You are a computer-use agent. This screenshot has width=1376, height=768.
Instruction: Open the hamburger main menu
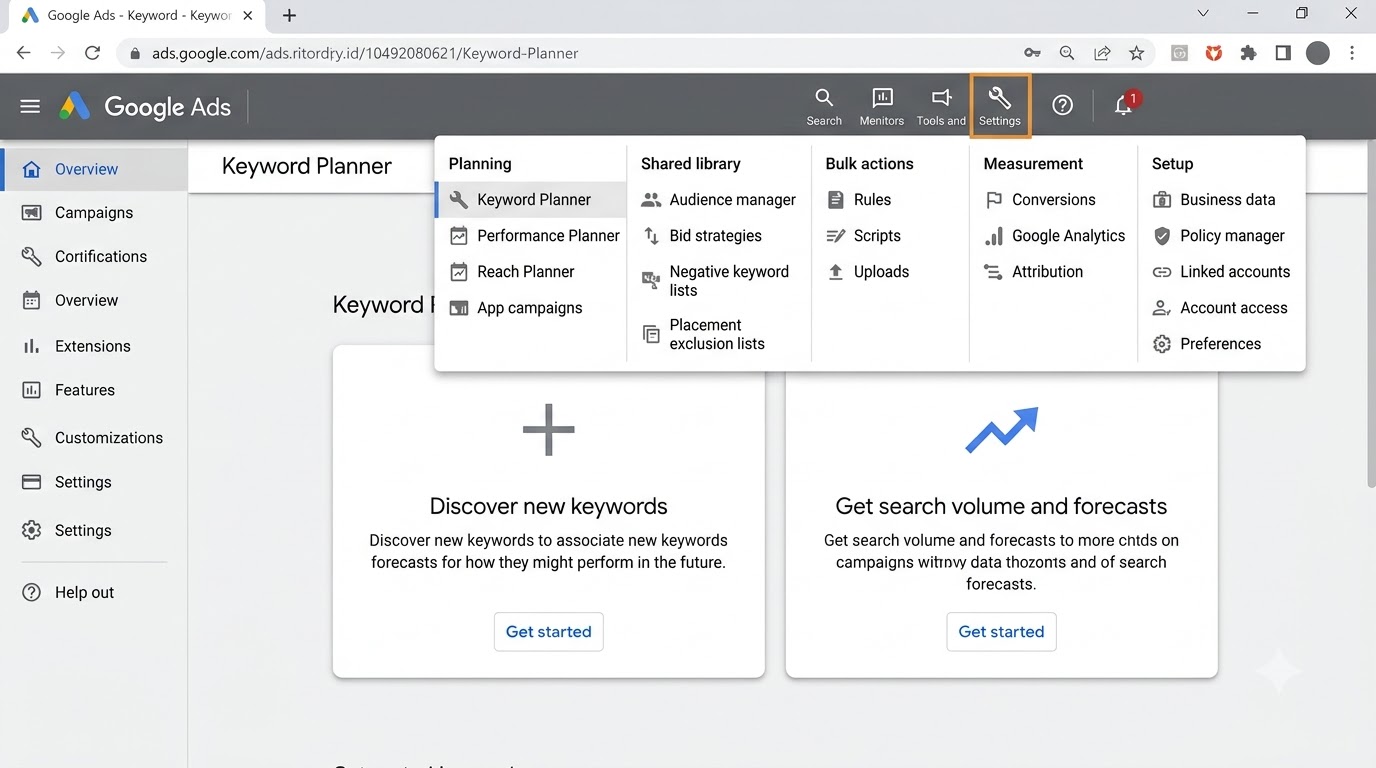30,106
